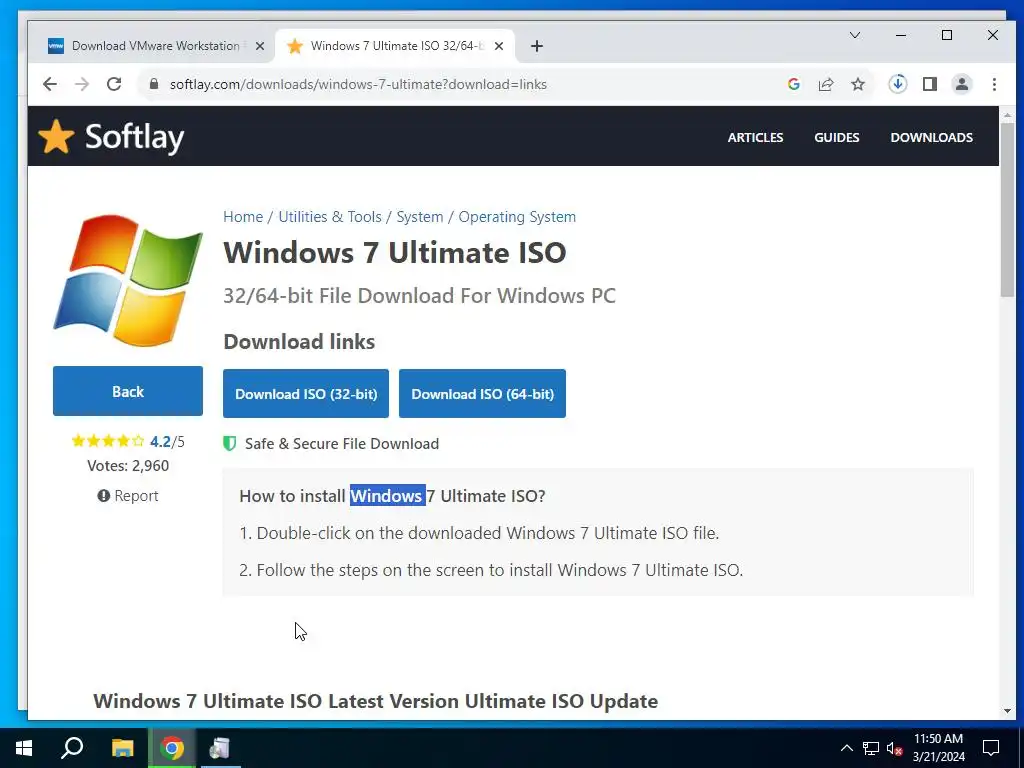Open Chrome profile avatar

point(962,84)
